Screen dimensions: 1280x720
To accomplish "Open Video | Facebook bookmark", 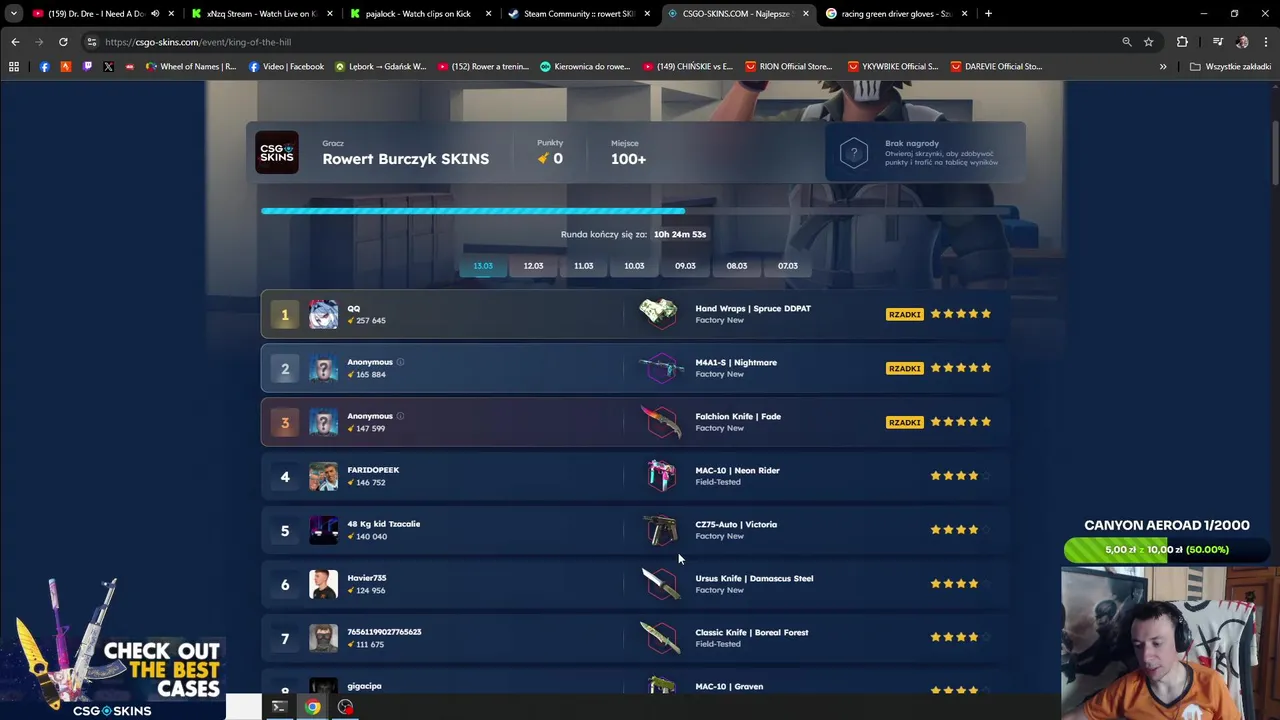I will [x=286, y=67].
